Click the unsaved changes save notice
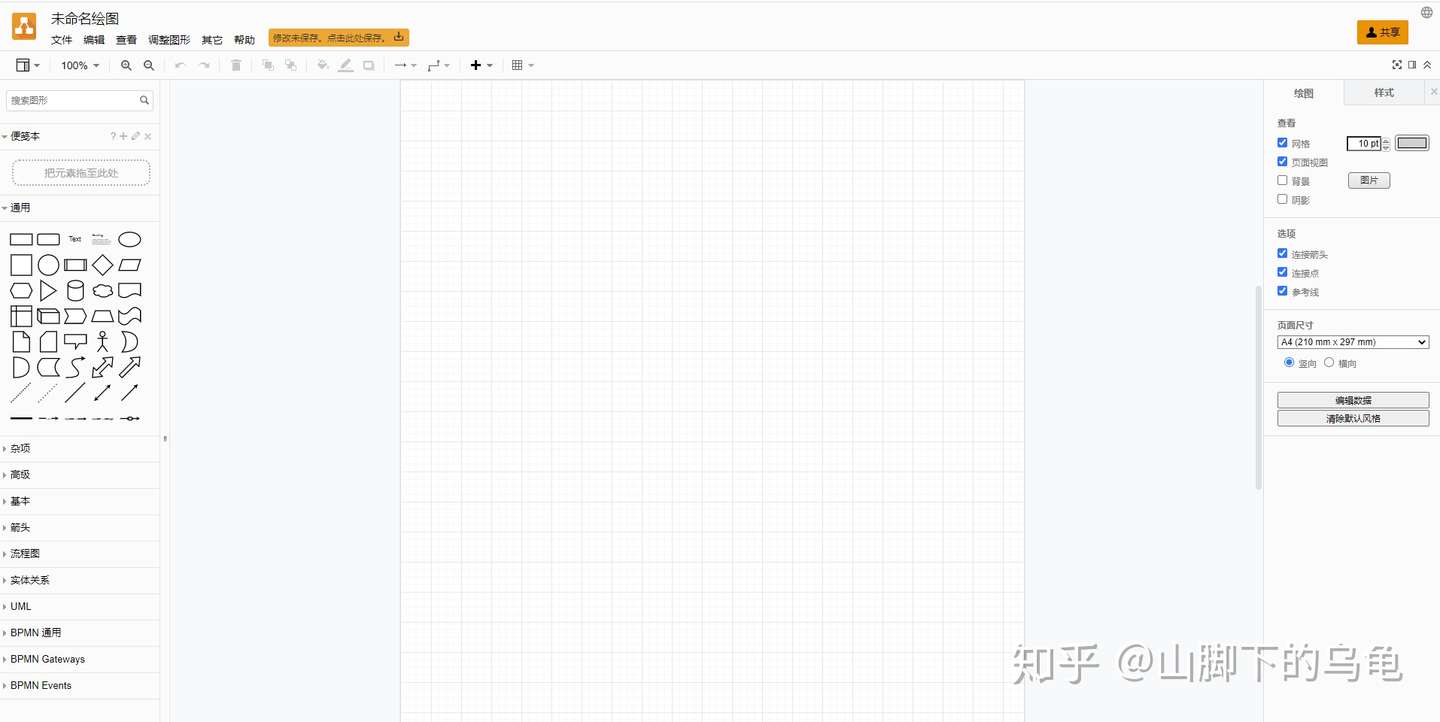This screenshot has width=1440, height=722. (x=339, y=38)
